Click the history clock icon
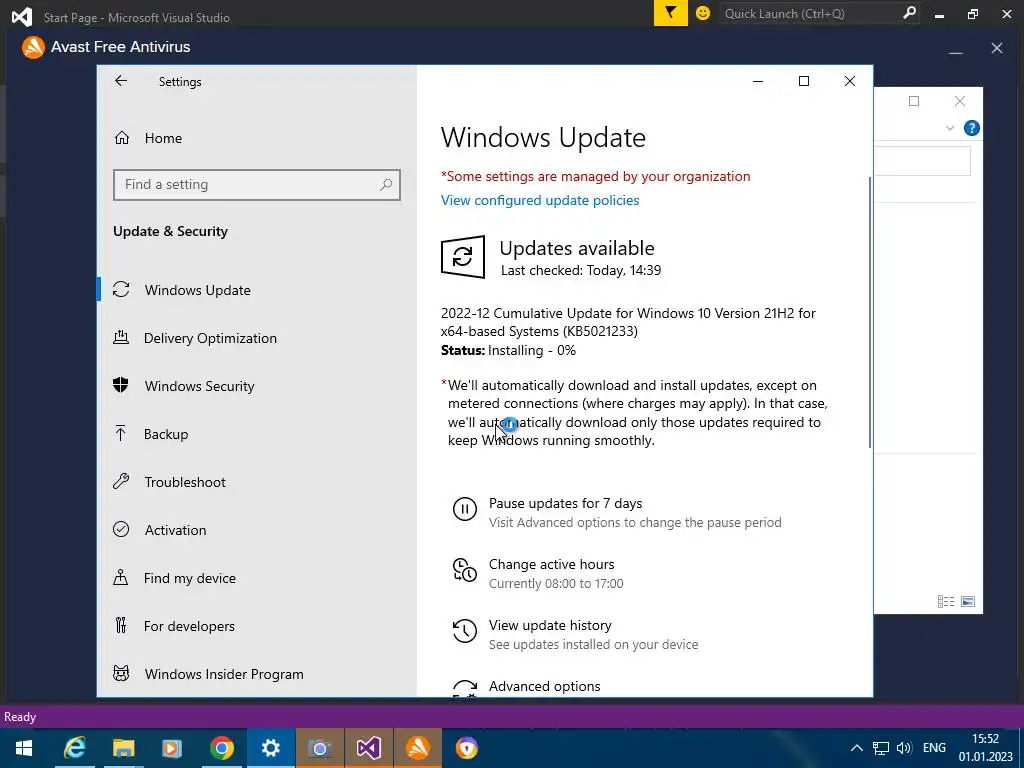The image size is (1024, 768). point(465,631)
